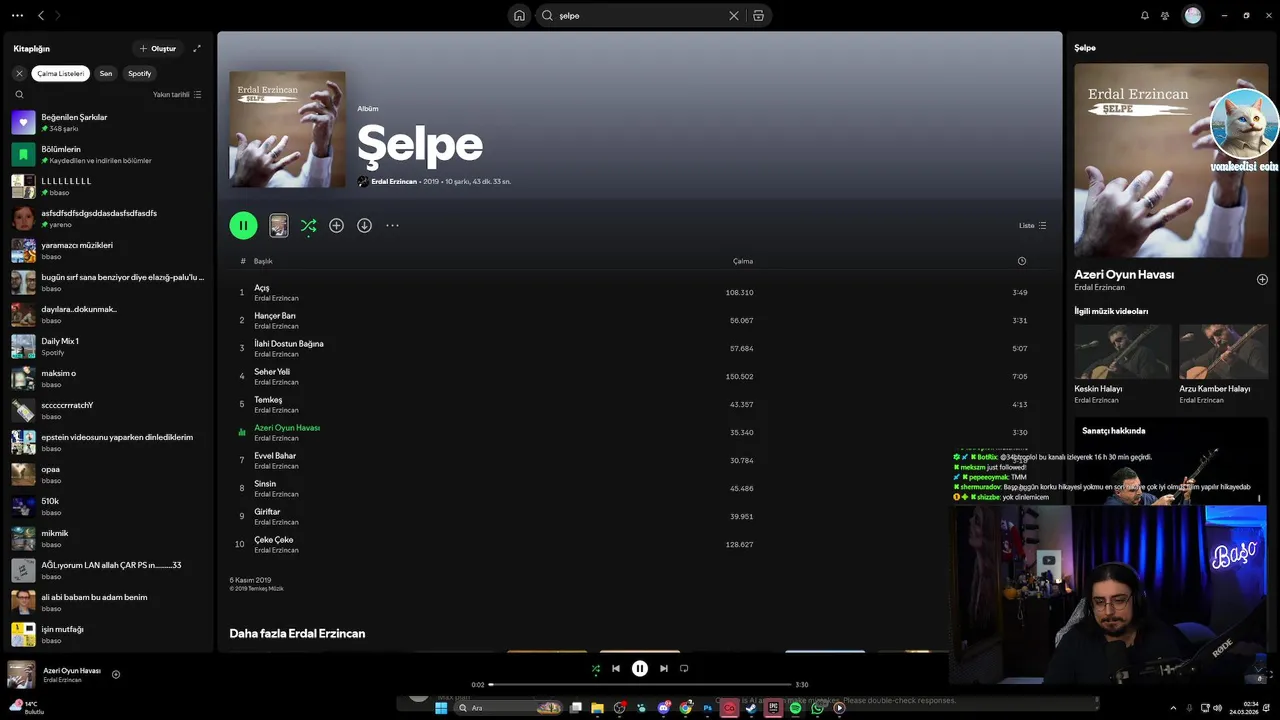
Task: Open the Daily Mix 1 playlist
Action: (x=108, y=346)
